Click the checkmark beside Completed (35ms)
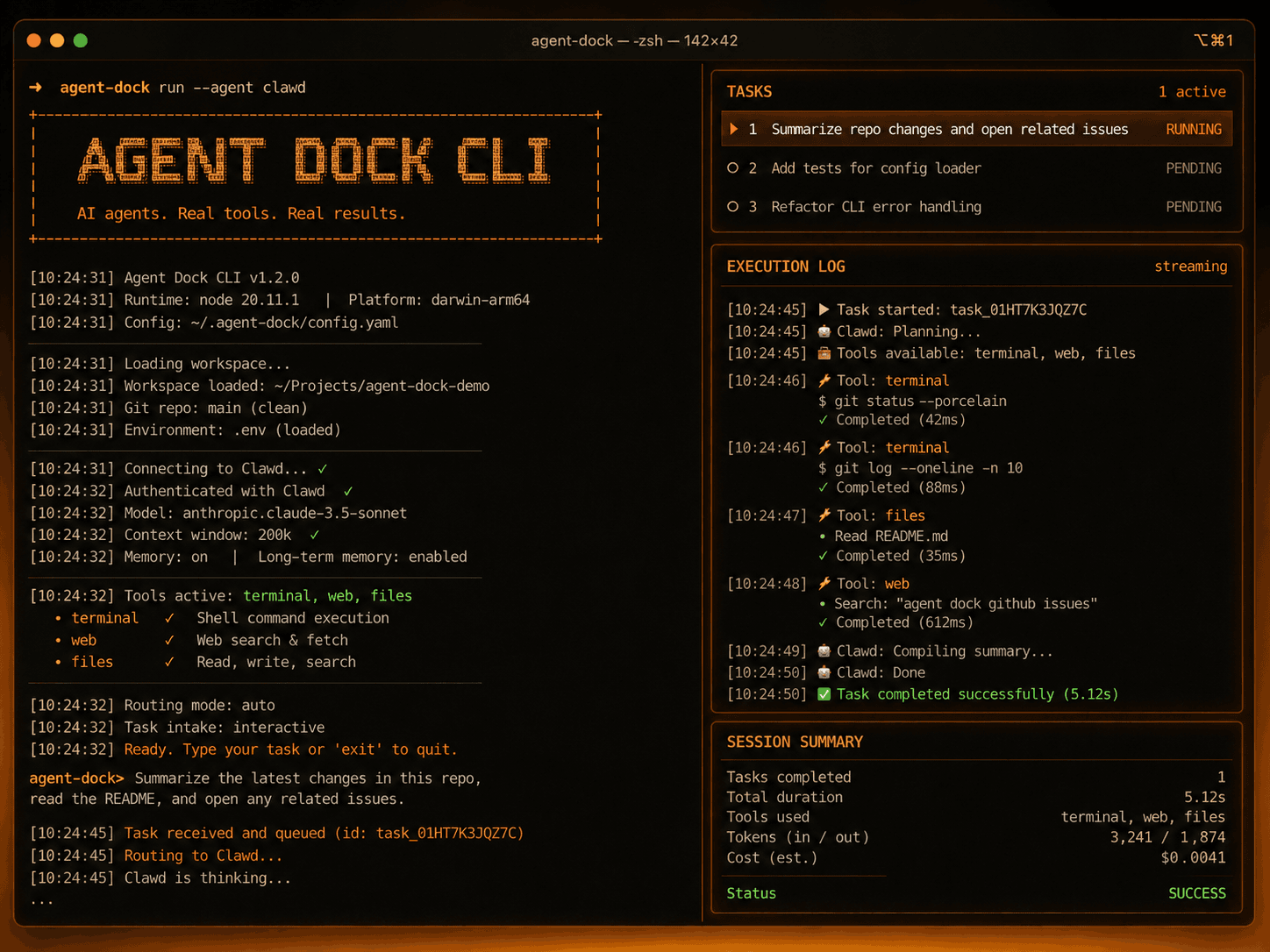Viewport: 1270px width, 952px height. click(823, 556)
